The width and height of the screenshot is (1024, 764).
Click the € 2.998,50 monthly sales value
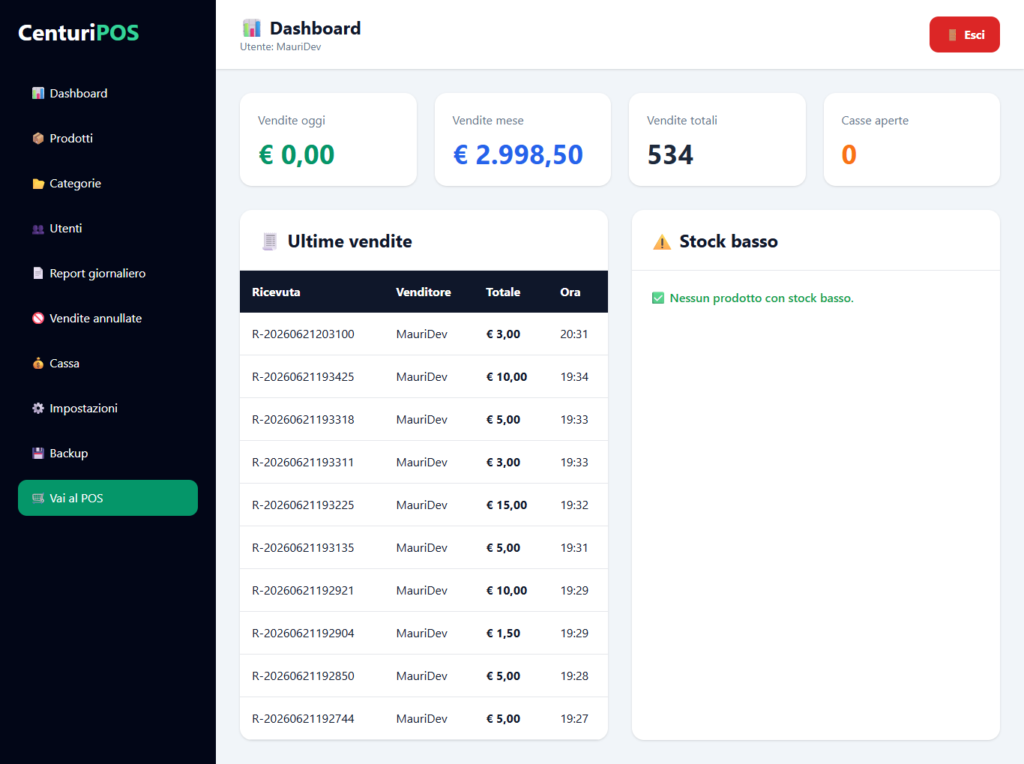[x=518, y=155]
